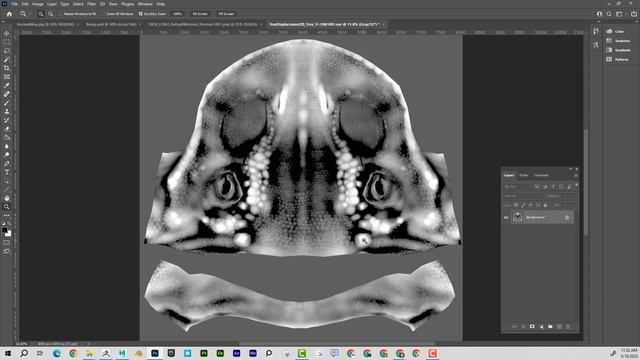Click the delete layer trash icon
640x360 pixels.
pos(568,327)
